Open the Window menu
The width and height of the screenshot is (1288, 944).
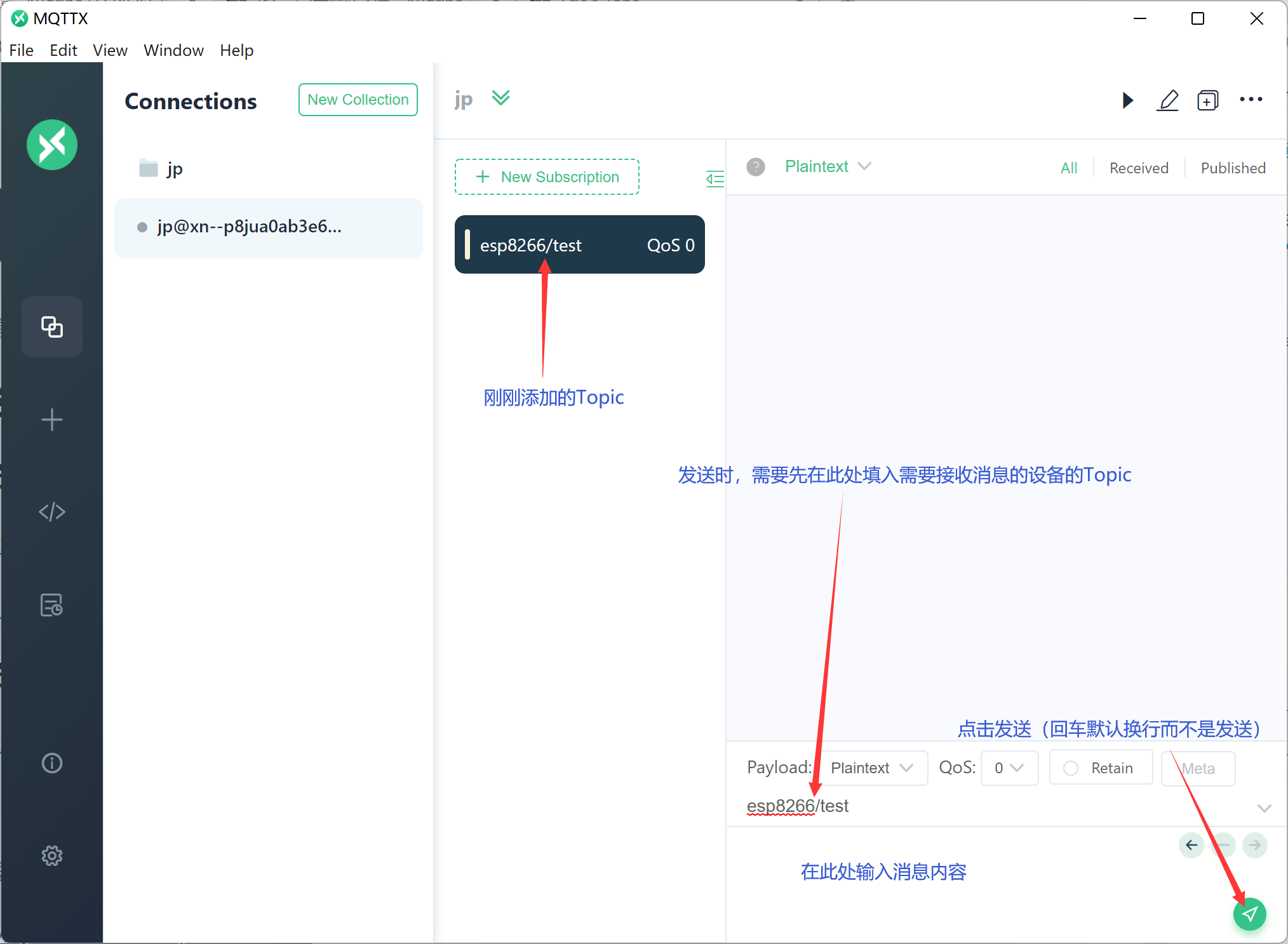click(x=173, y=50)
